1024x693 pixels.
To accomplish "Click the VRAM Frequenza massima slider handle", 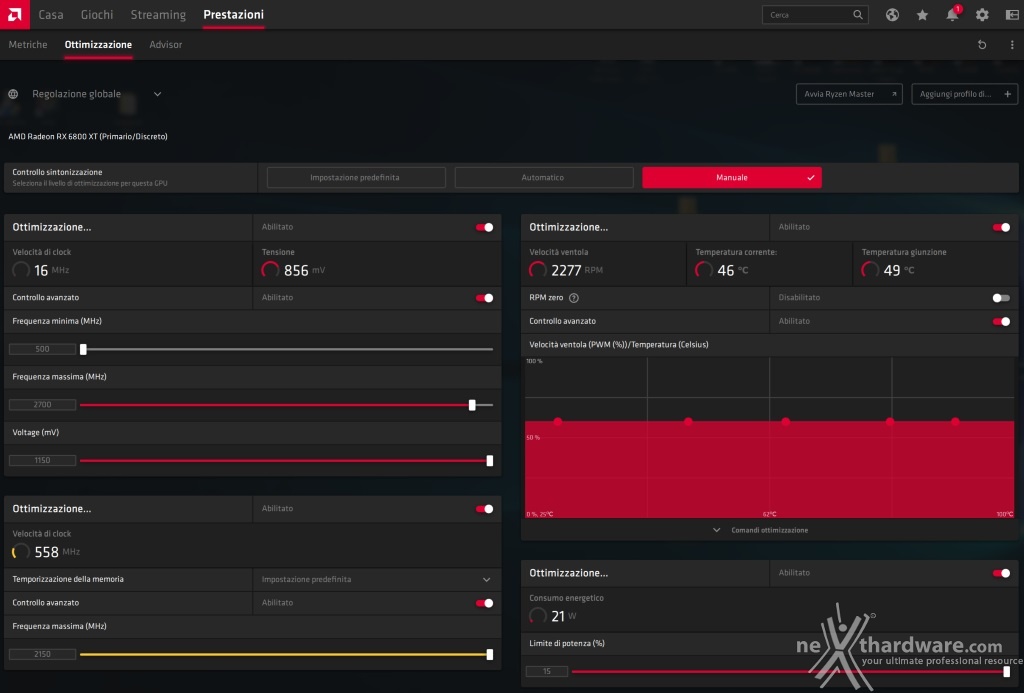I will click(490, 654).
